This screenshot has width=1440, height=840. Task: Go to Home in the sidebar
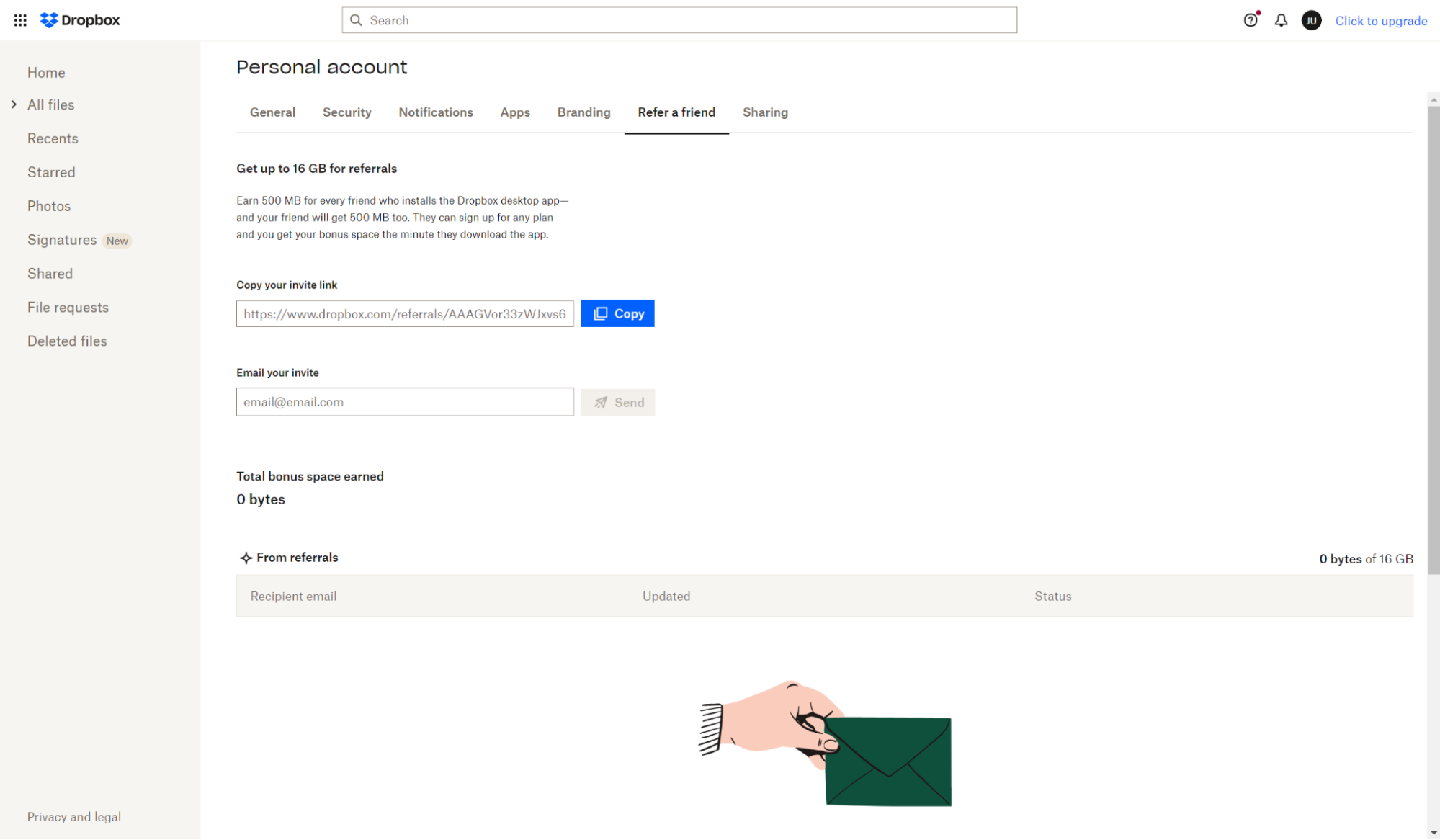46,73
